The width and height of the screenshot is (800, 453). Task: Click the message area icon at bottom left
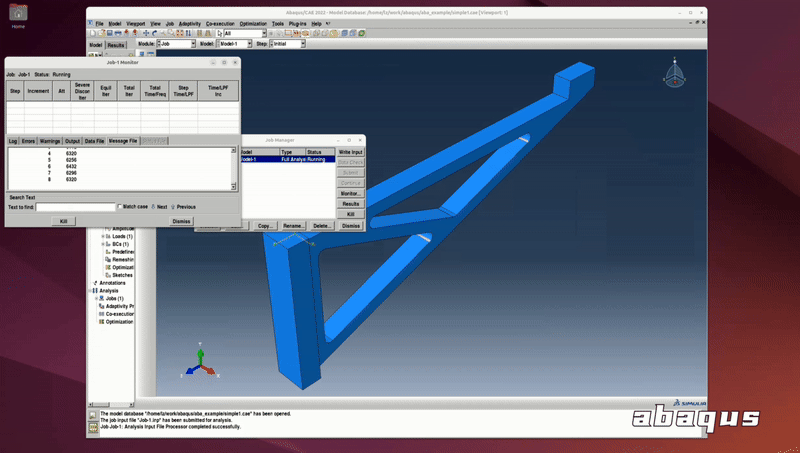(x=93, y=416)
